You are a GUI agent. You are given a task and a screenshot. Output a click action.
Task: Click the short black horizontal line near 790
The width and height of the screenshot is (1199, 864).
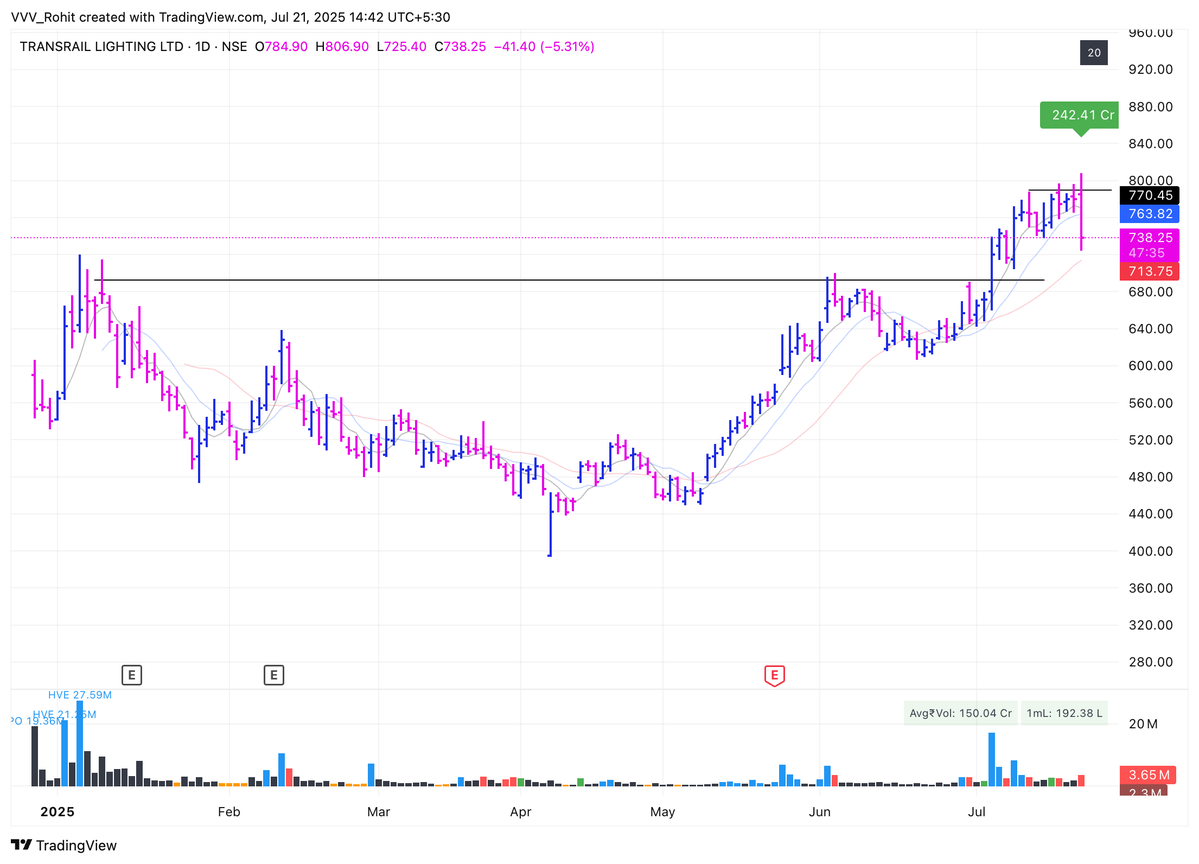coord(1070,190)
